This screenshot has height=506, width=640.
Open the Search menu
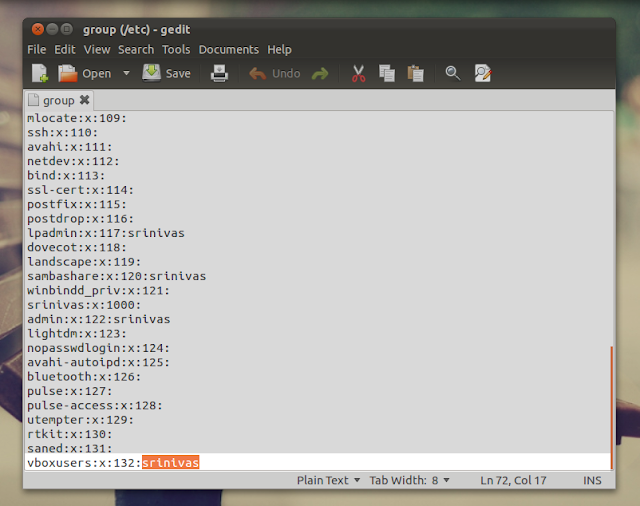[x=136, y=49]
